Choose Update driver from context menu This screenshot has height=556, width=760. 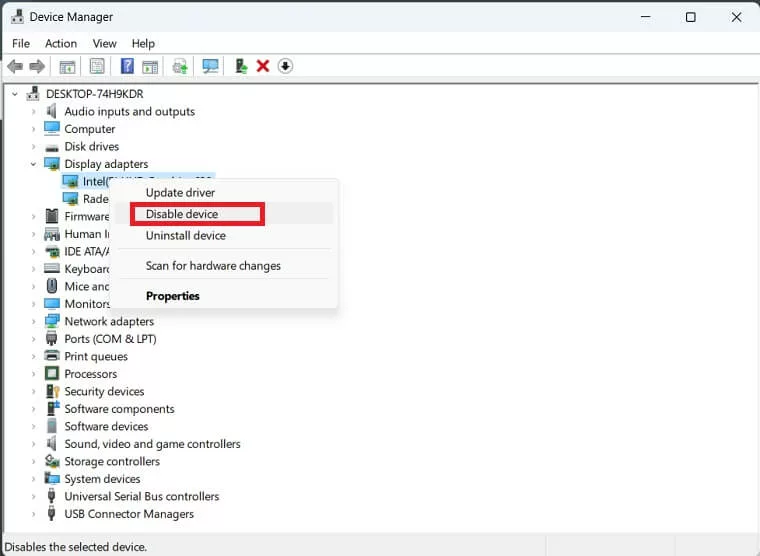tap(223, 192)
